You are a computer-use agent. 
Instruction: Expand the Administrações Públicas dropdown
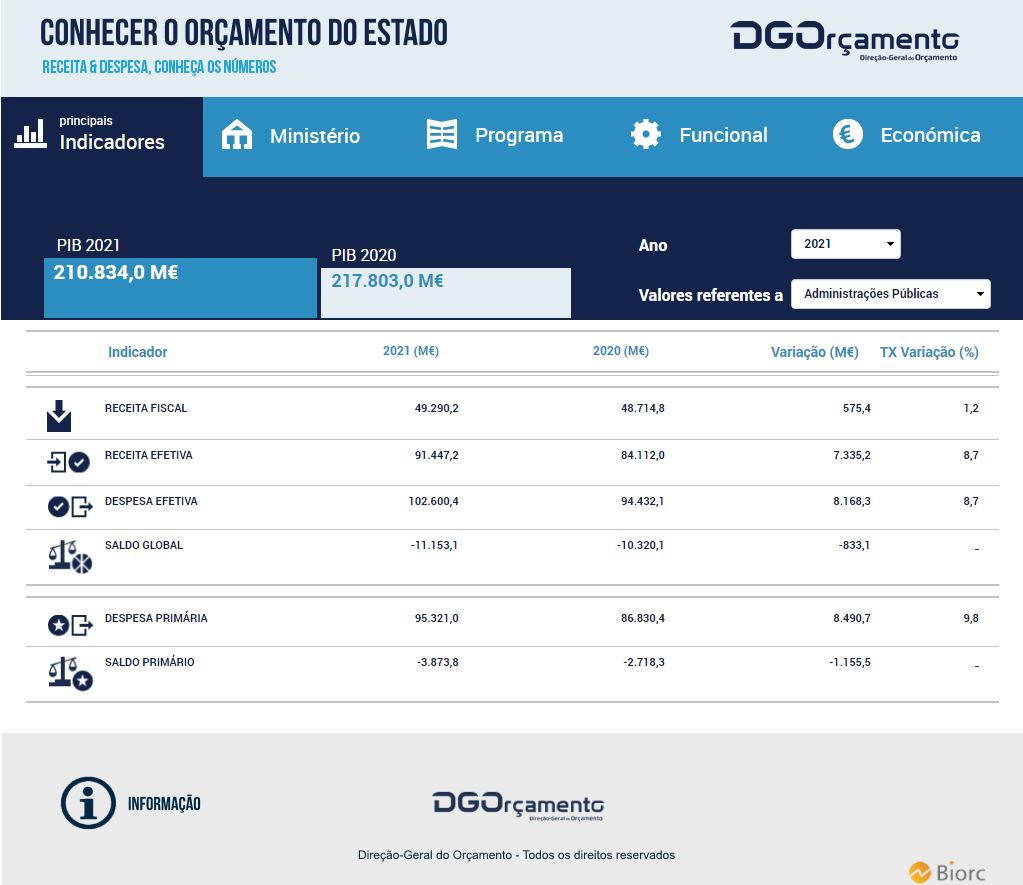[x=890, y=294]
